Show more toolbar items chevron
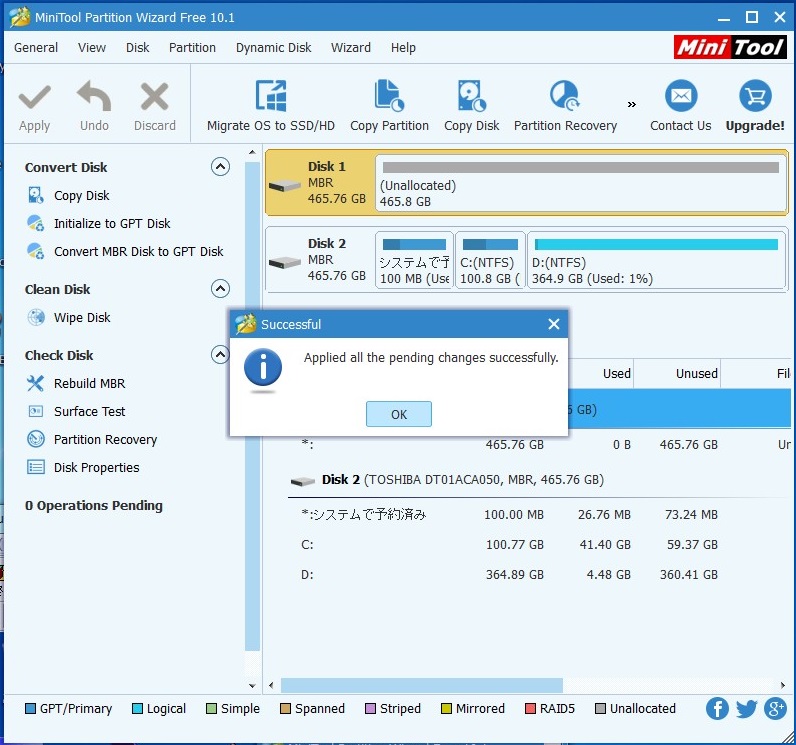The height and width of the screenshot is (745, 796). coord(632,105)
